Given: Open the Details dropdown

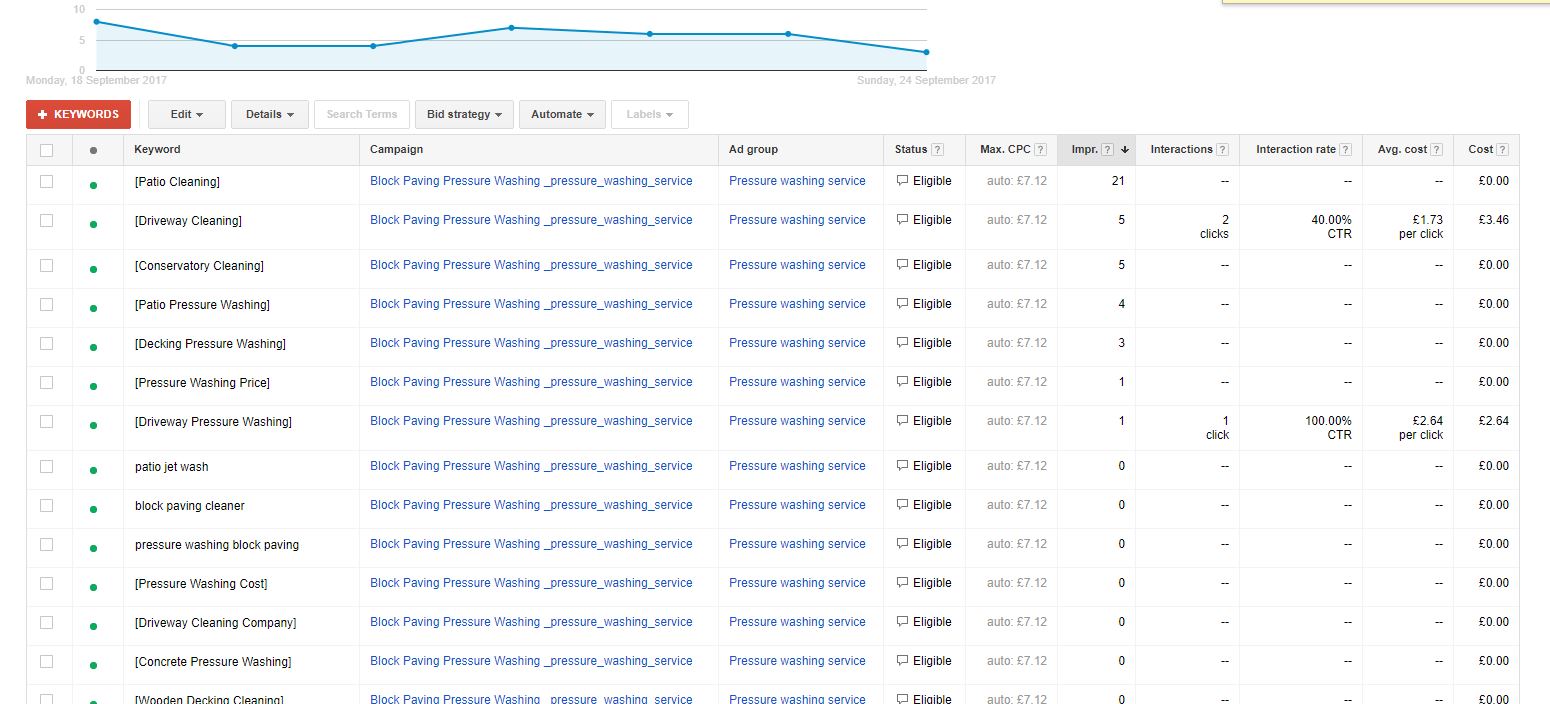Looking at the screenshot, I should point(269,114).
